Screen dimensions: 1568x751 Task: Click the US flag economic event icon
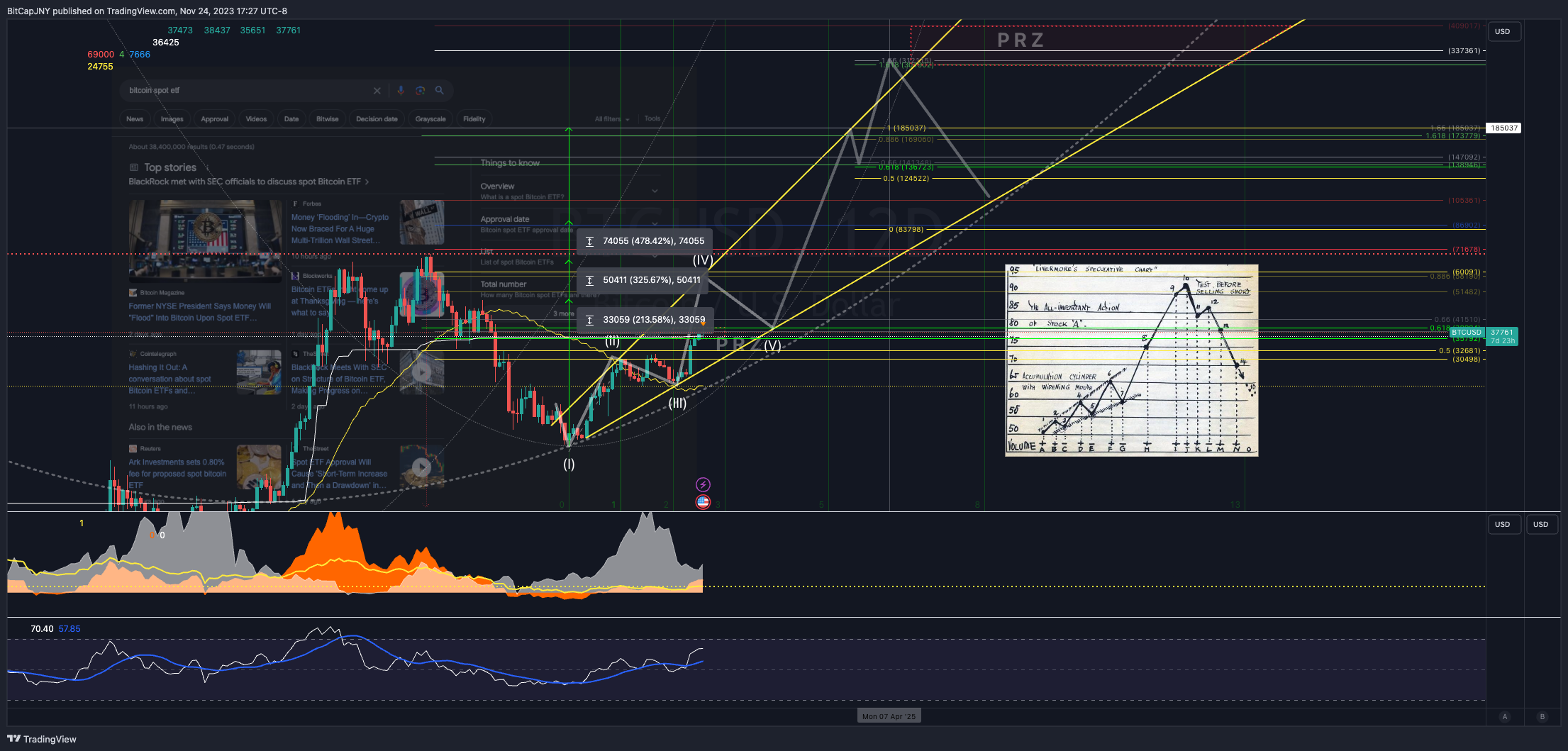[703, 501]
